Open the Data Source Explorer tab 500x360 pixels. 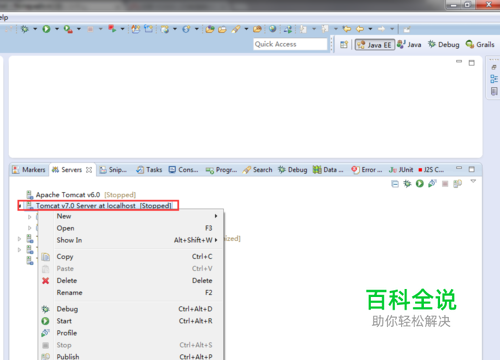point(328,170)
